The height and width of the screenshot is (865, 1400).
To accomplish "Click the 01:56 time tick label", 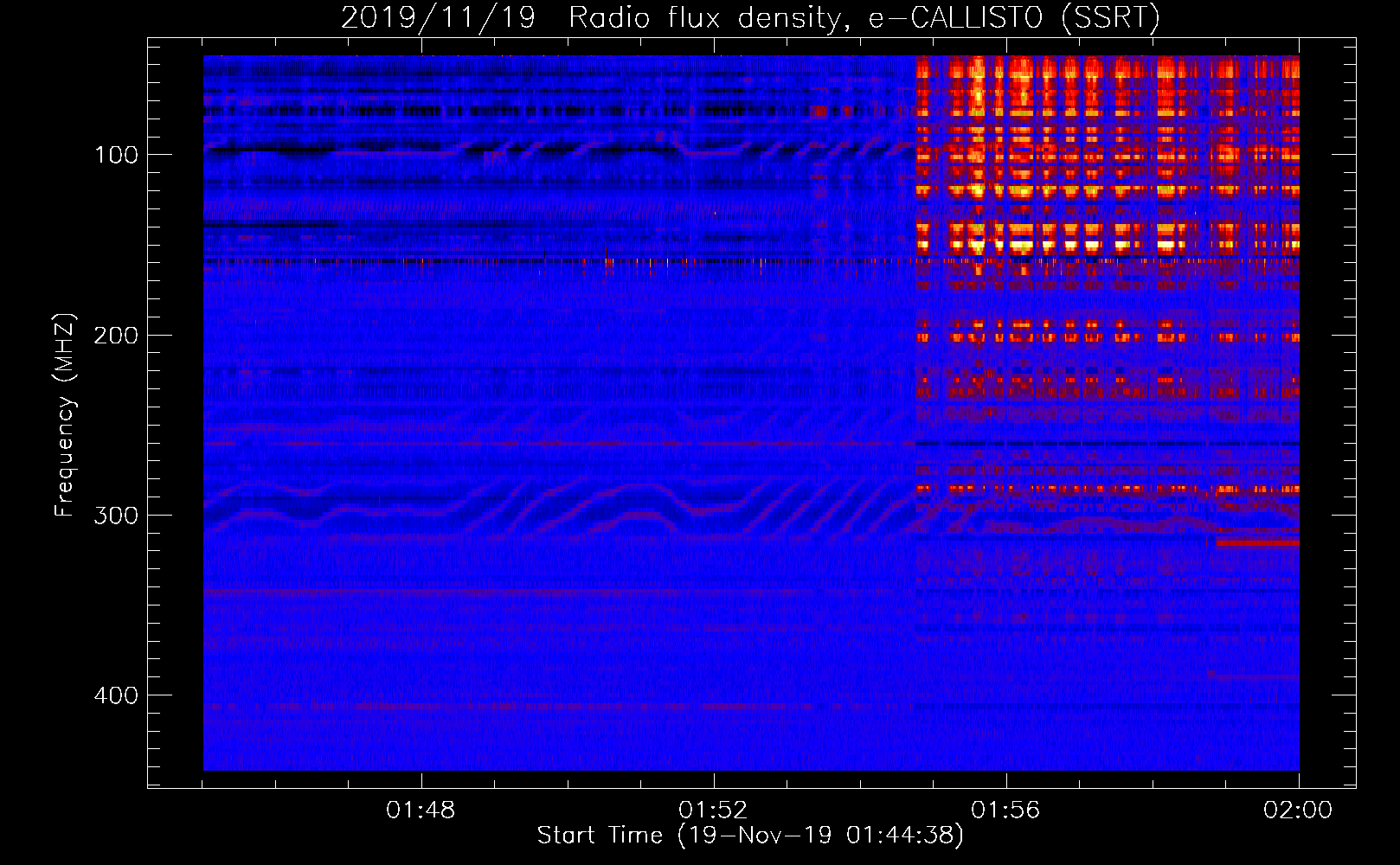I will [x=1005, y=811].
